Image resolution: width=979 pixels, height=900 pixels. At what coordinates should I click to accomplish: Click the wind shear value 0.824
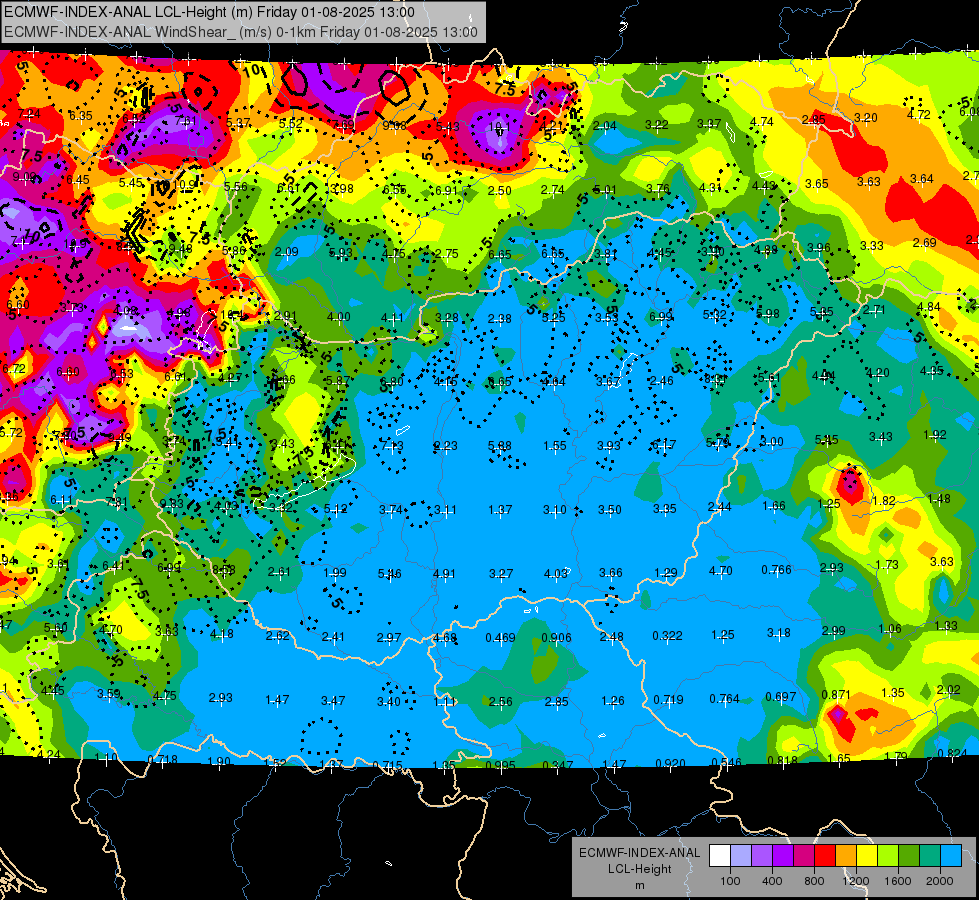[x=952, y=754]
